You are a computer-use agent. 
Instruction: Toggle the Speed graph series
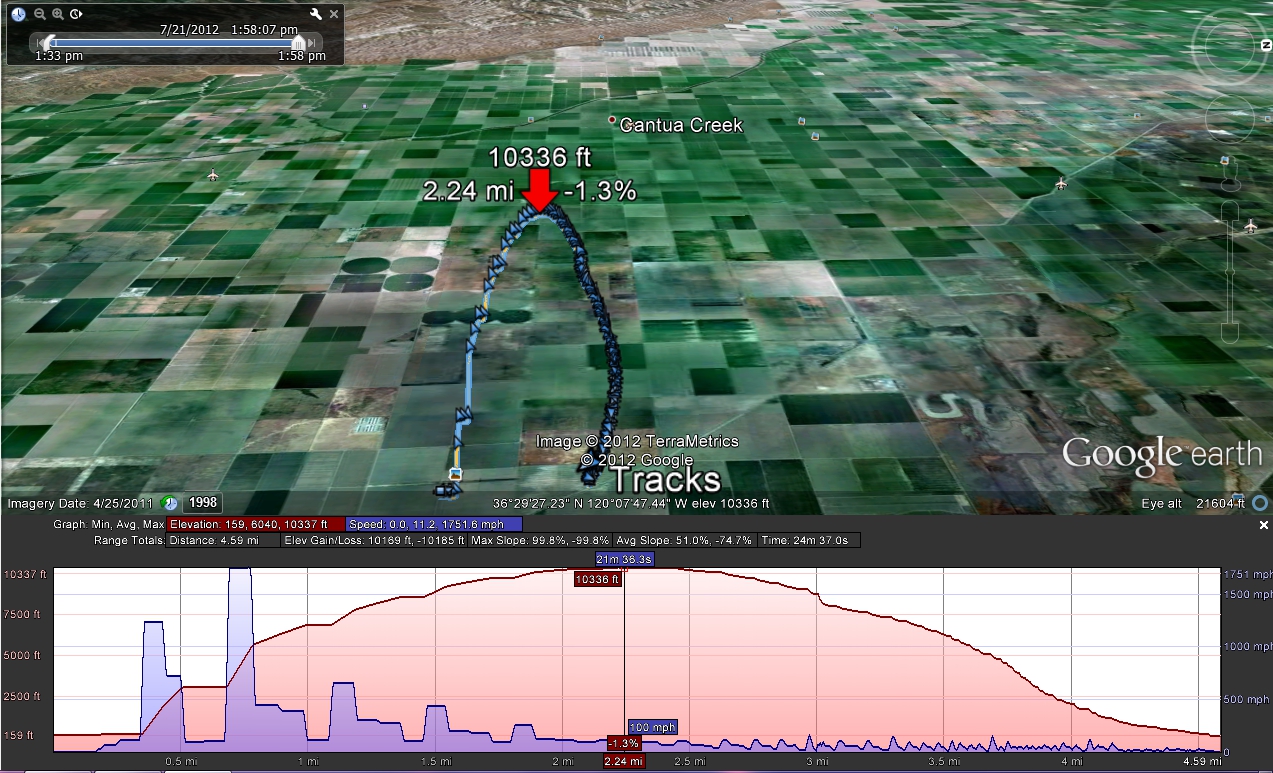tap(434, 524)
